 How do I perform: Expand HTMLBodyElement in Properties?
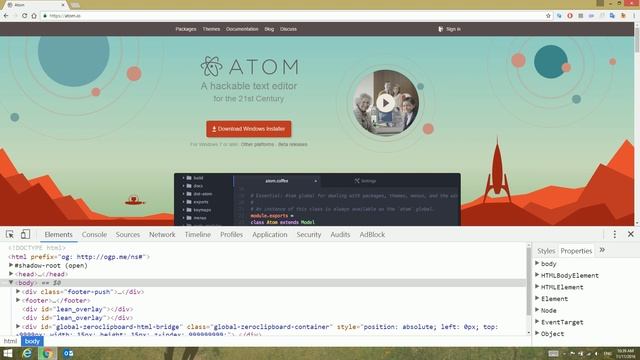click(537, 275)
